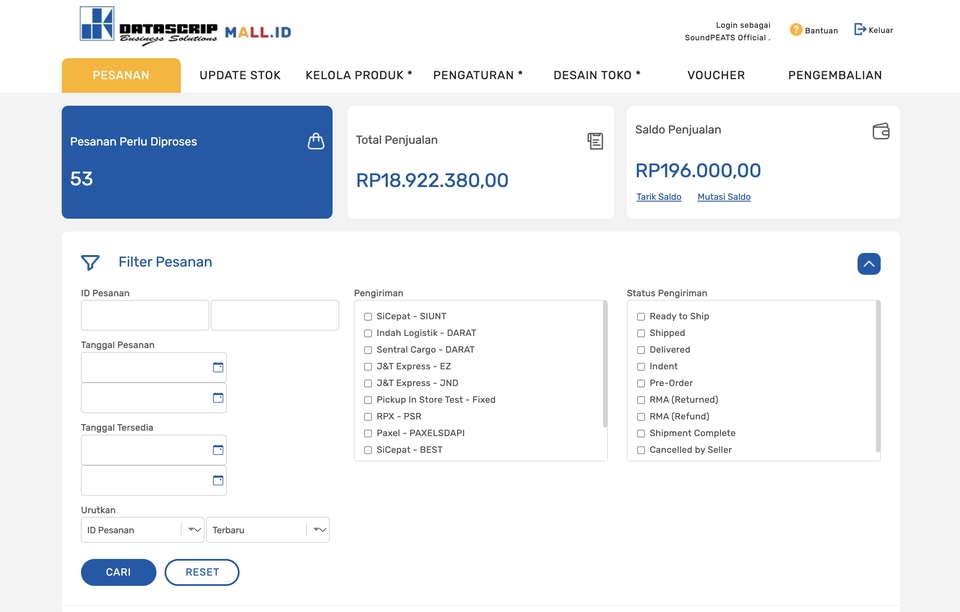Open the calendar picker for Tanggal Tersedia
Viewport: 960px width, 612px height.
[x=218, y=450]
